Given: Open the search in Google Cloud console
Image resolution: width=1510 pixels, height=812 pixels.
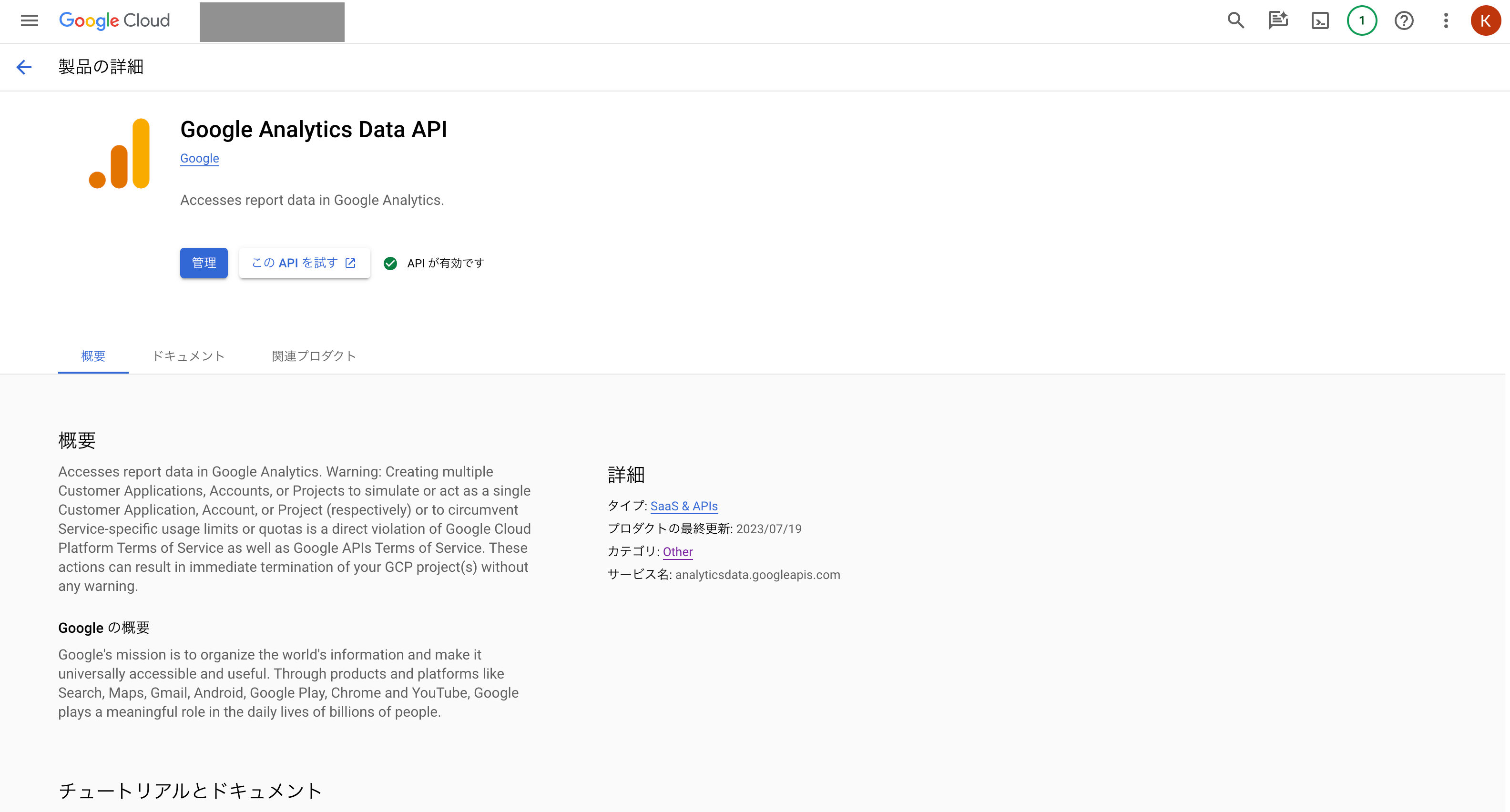Looking at the screenshot, I should point(1235,20).
